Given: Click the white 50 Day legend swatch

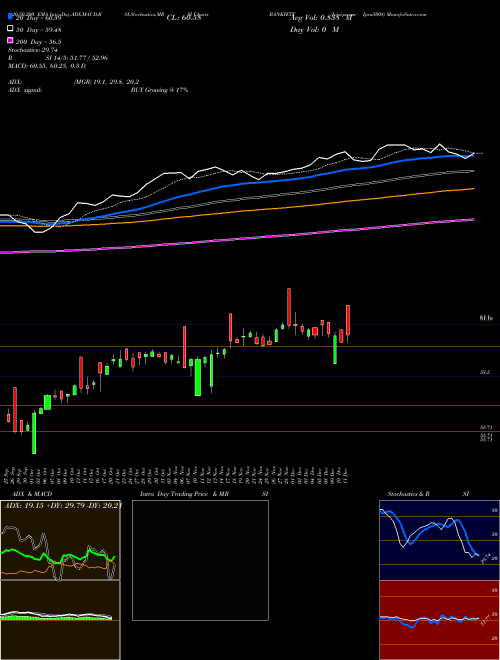Looking at the screenshot, I should 11,29.
